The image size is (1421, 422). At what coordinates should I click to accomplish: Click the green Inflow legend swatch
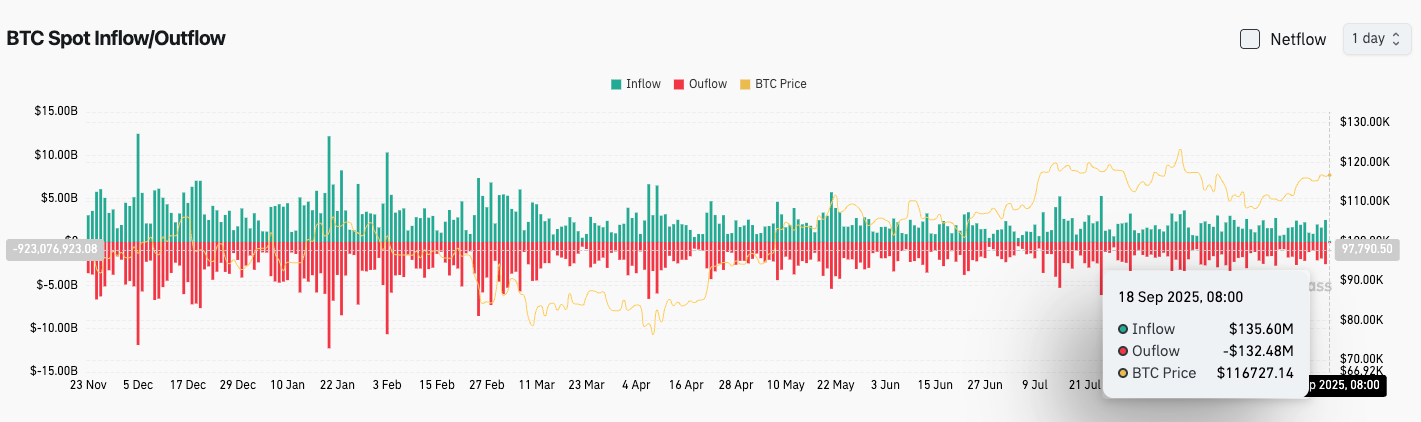coord(616,84)
